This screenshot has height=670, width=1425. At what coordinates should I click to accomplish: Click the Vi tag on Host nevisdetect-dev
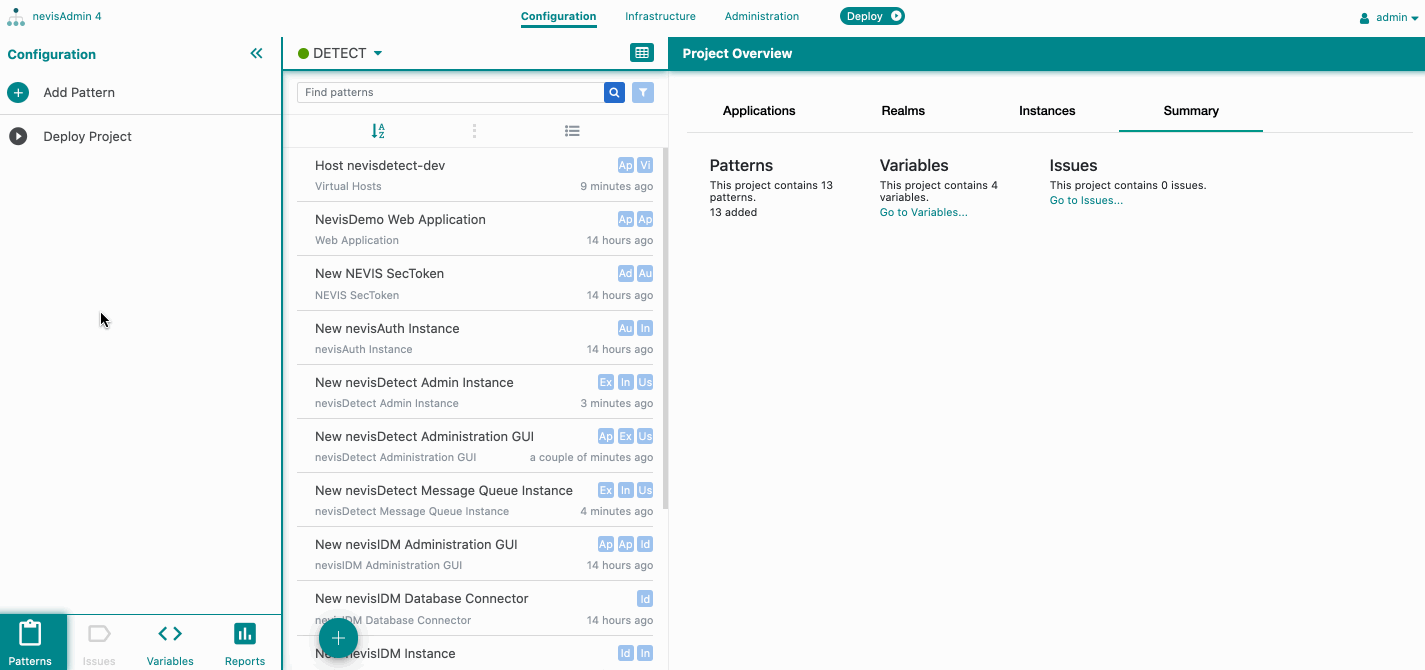(x=645, y=165)
